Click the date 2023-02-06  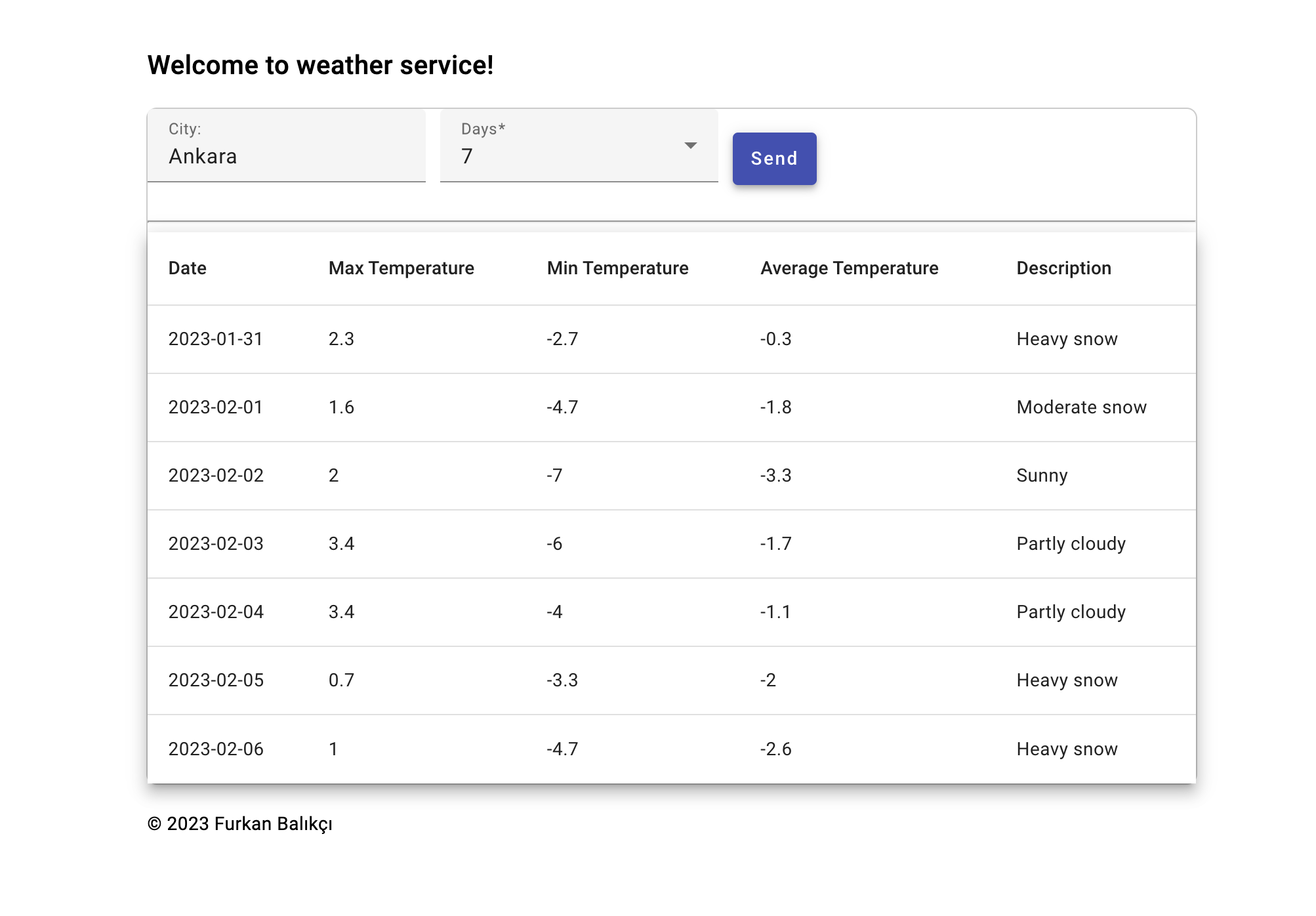(216, 749)
